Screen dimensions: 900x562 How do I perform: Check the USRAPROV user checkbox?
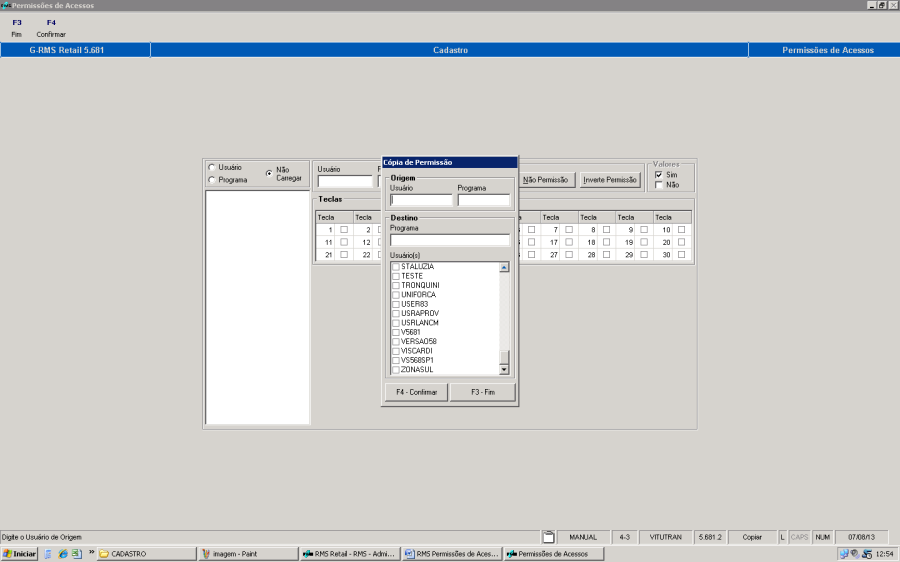click(395, 313)
